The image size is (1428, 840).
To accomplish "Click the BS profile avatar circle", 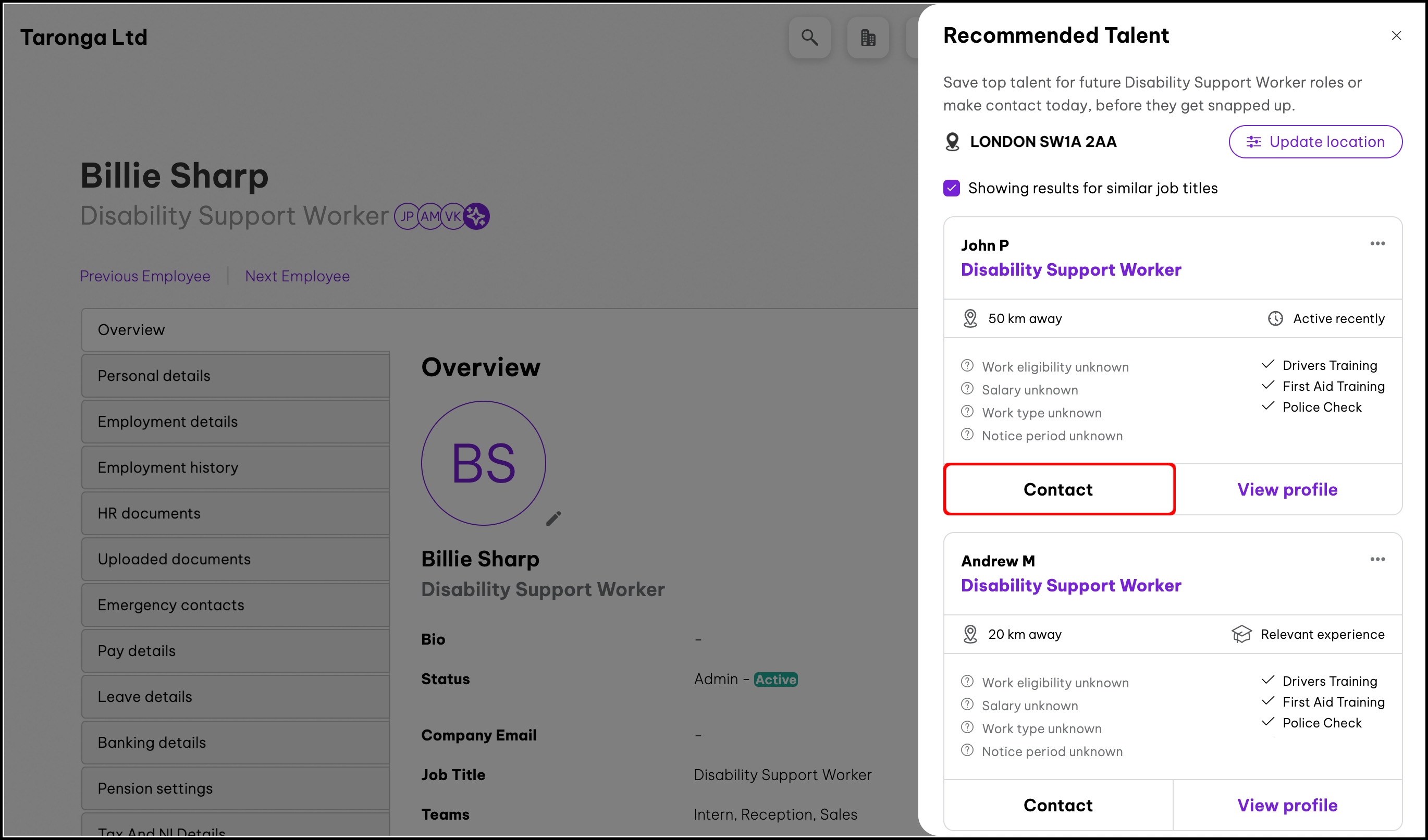I will pos(483,463).
